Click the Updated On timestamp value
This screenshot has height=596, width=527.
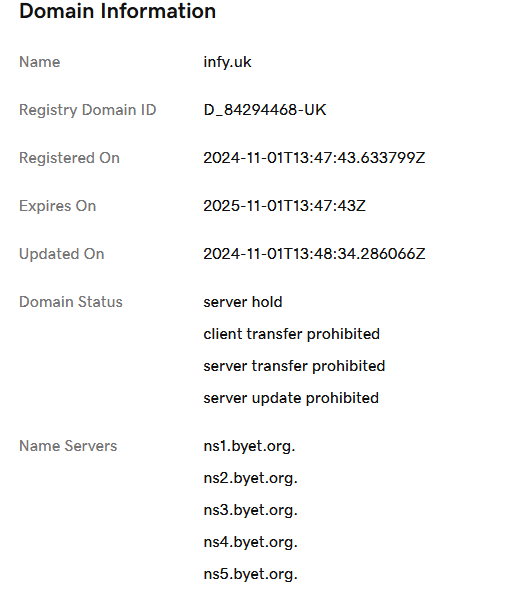point(314,254)
